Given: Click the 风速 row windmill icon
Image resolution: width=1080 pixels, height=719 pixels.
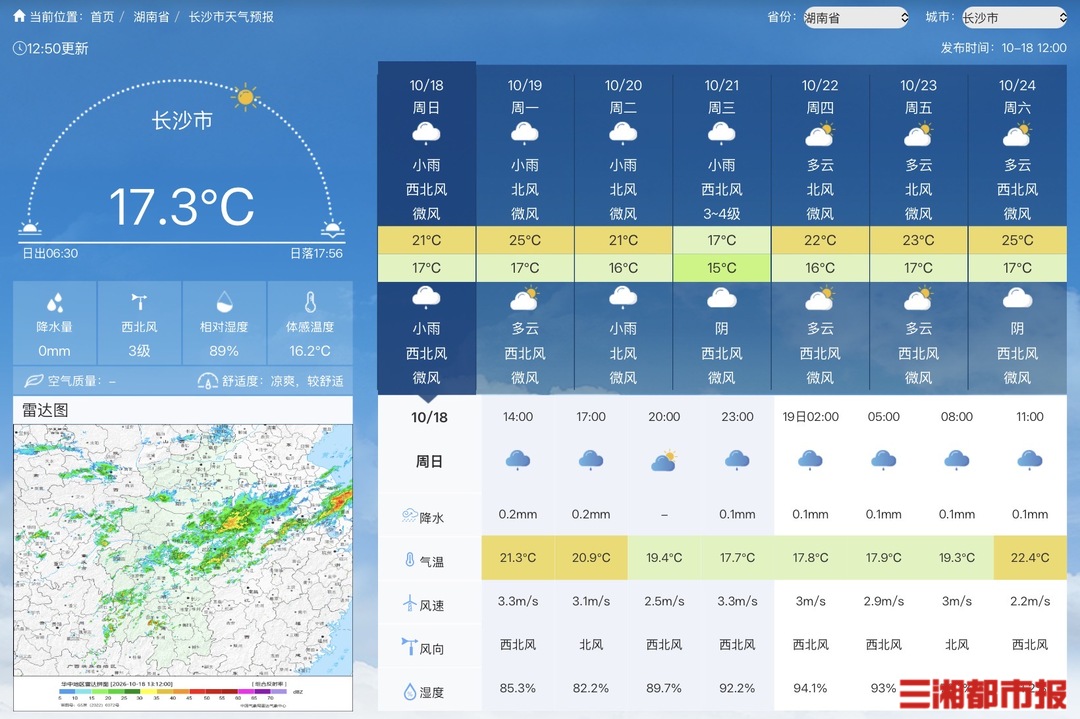Looking at the screenshot, I should (x=410, y=603).
